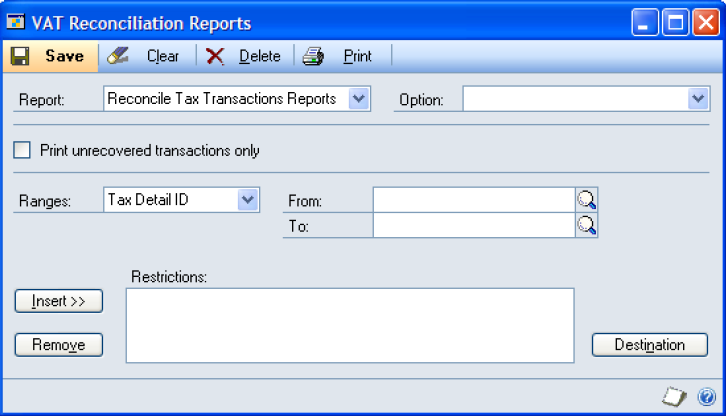Click the red X Delete icon

coord(215,56)
